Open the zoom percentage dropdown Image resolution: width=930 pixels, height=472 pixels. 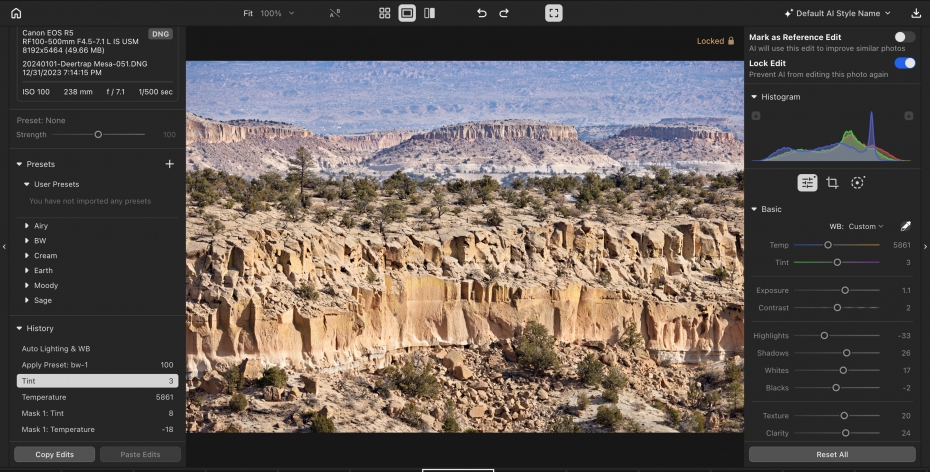point(277,13)
